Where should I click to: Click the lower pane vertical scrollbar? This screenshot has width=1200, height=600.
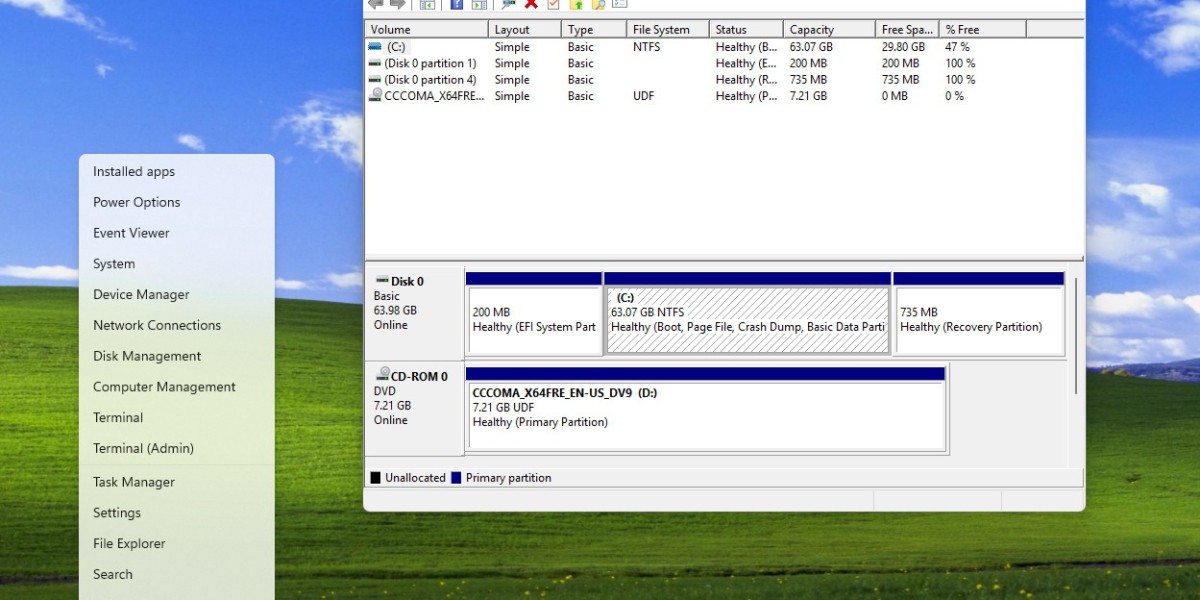click(x=1076, y=335)
